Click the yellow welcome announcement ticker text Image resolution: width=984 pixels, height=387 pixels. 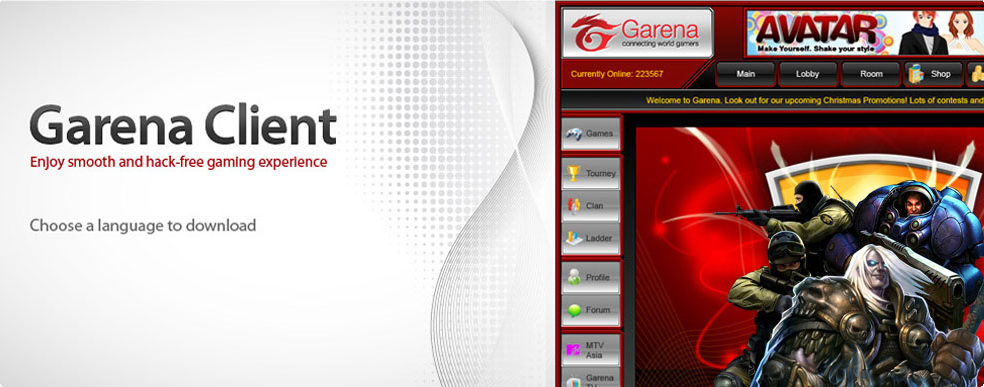pyautogui.click(x=815, y=100)
